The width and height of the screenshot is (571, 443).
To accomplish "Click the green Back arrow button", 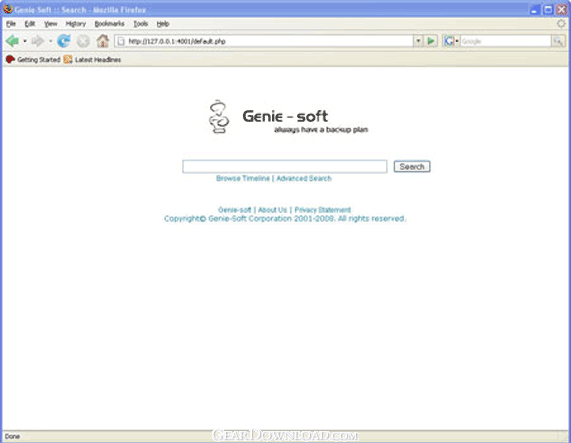I will [x=12, y=41].
